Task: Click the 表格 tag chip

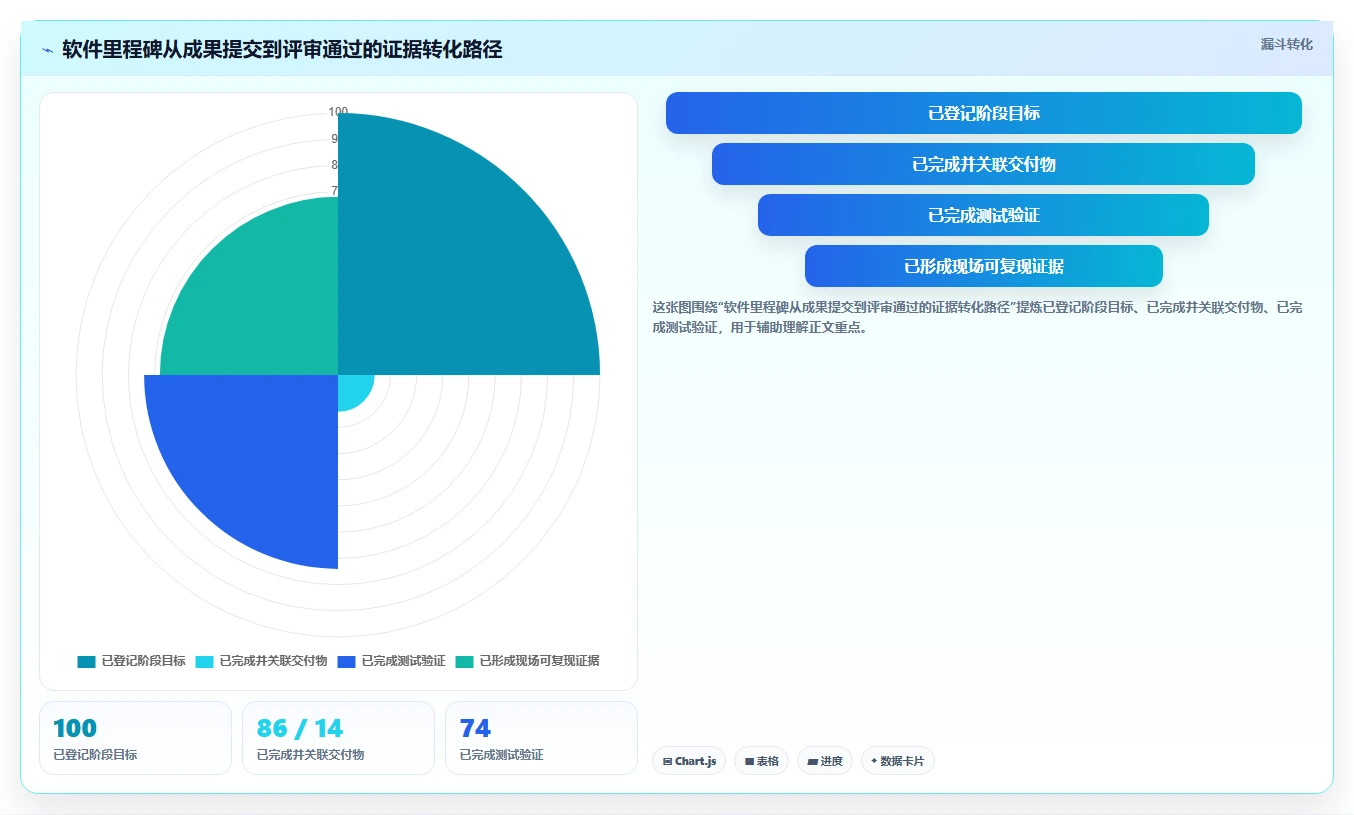Action: coord(761,761)
